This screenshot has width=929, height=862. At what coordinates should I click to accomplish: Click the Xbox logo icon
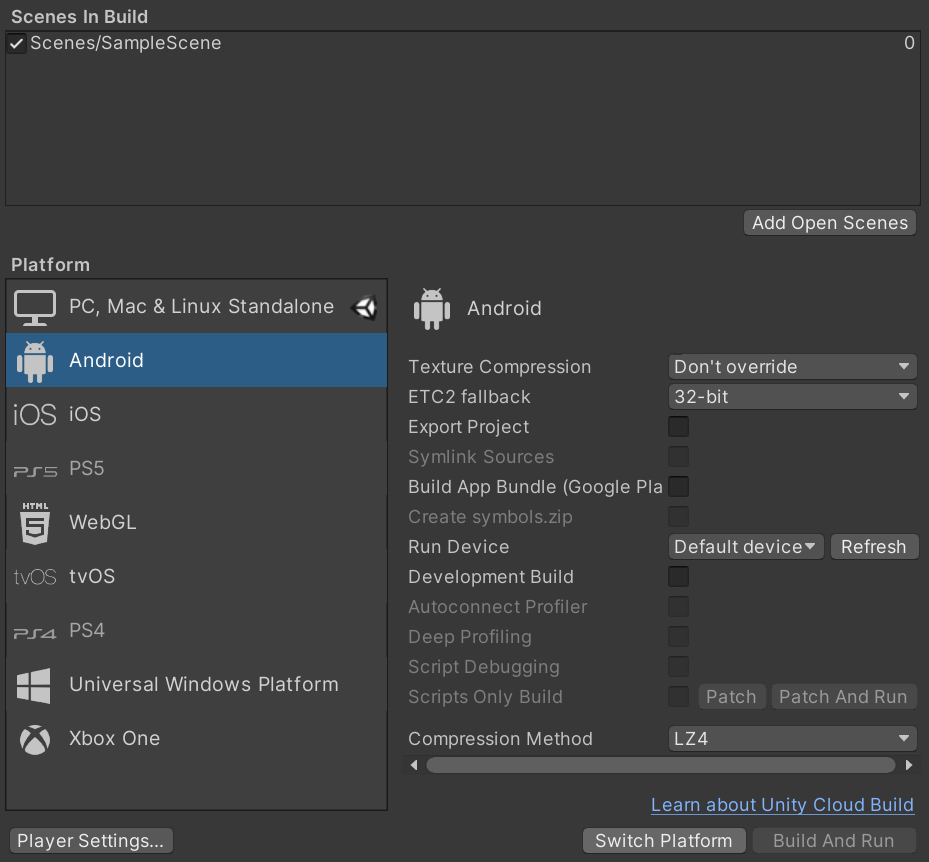coord(35,739)
